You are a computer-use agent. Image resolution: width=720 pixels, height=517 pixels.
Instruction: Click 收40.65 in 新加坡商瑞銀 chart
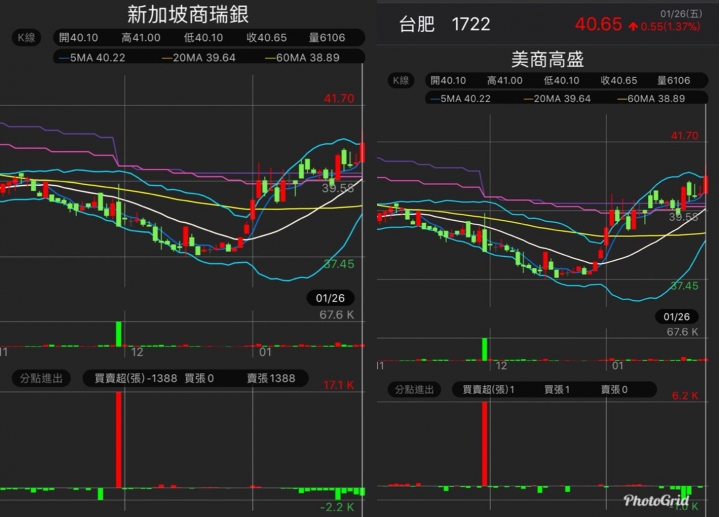(266, 38)
